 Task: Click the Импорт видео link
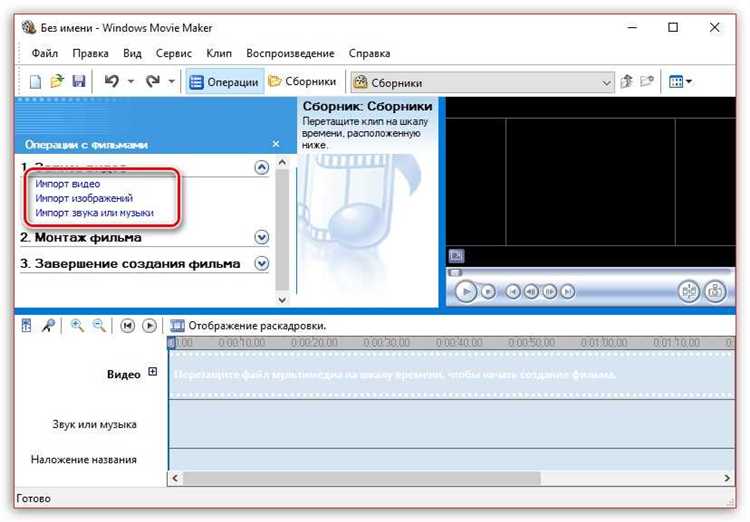click(67, 184)
